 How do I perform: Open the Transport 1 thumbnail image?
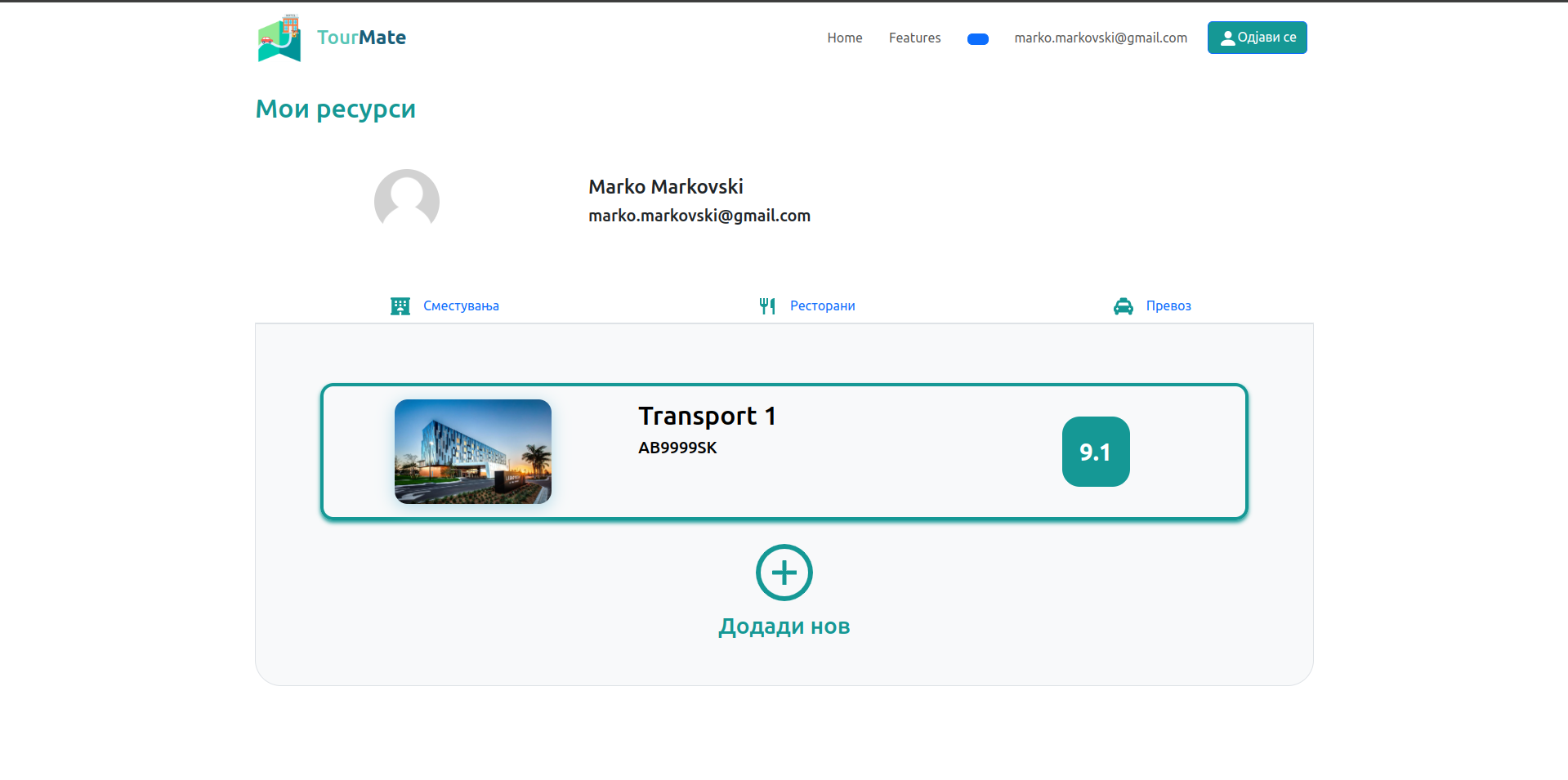(x=472, y=452)
